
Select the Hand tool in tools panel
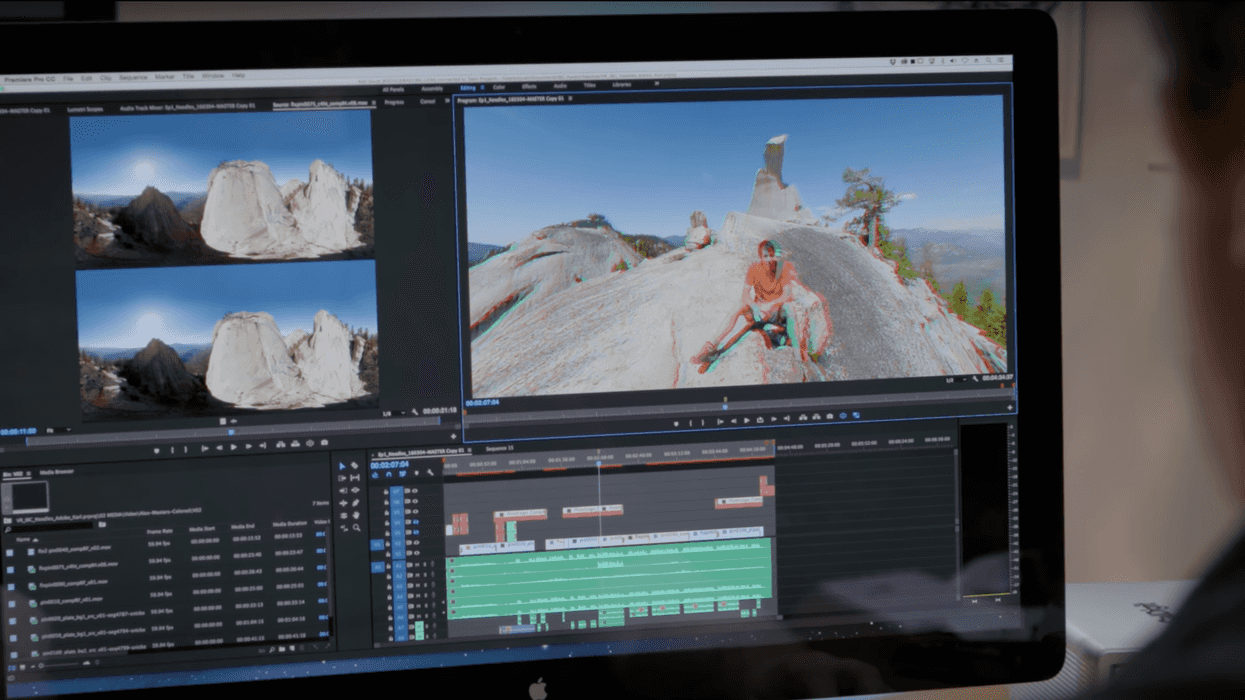tap(356, 515)
